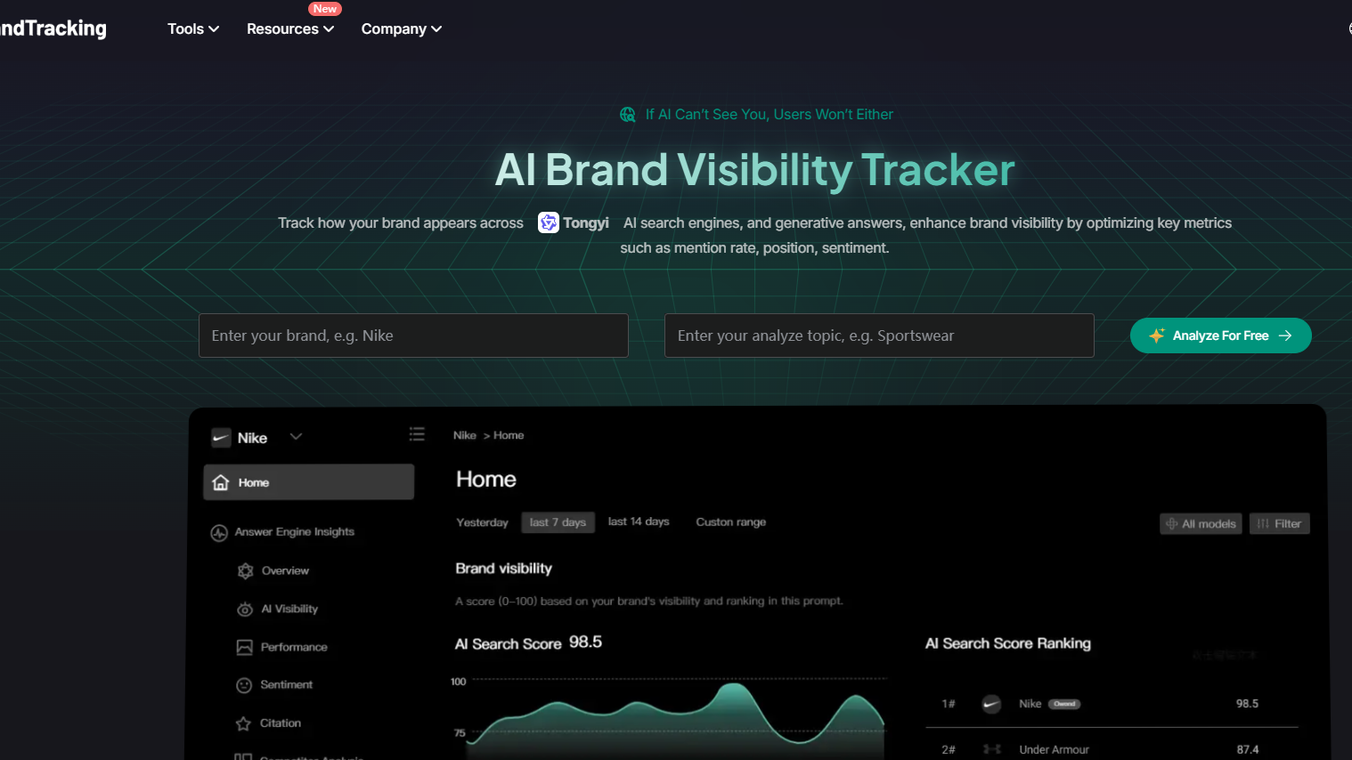Open the Company menu
1352x760 pixels.
(400, 28)
